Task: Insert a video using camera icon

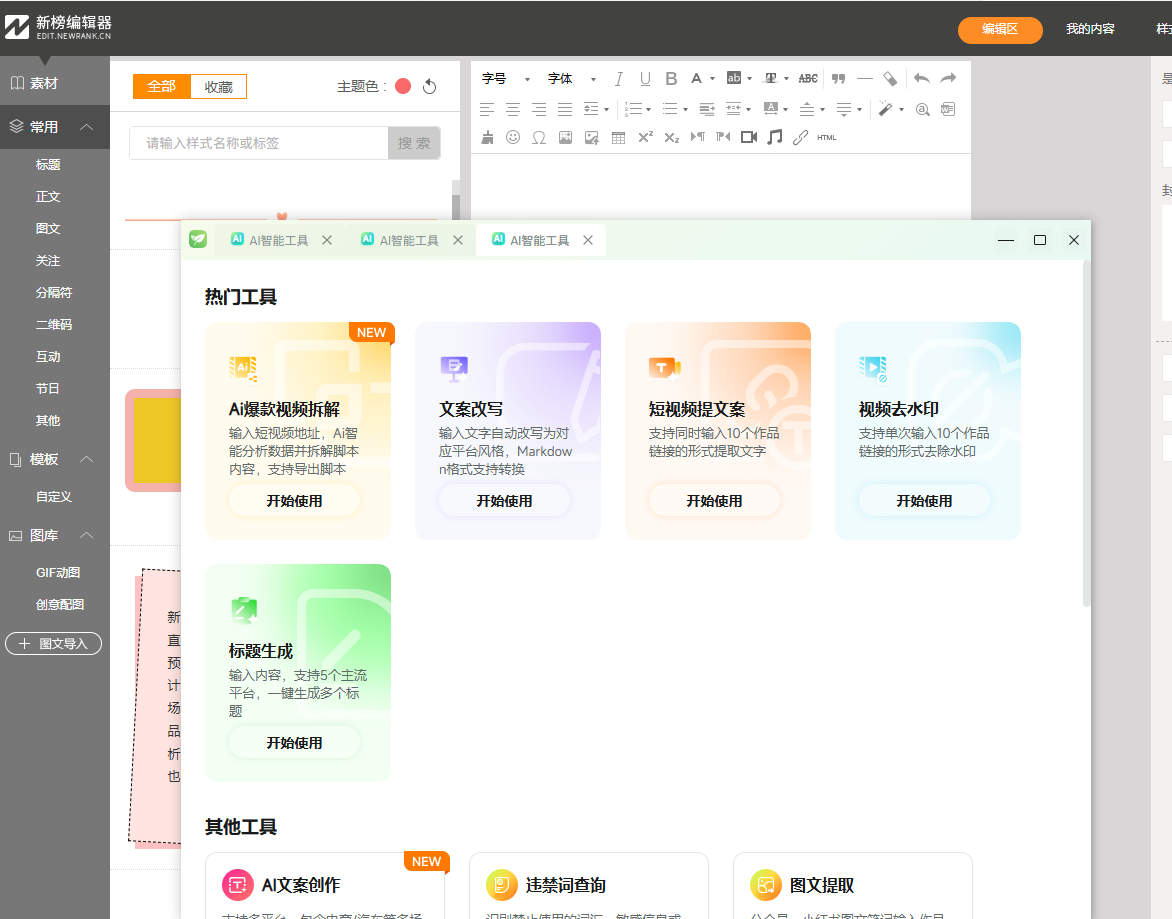Action: tap(748, 137)
